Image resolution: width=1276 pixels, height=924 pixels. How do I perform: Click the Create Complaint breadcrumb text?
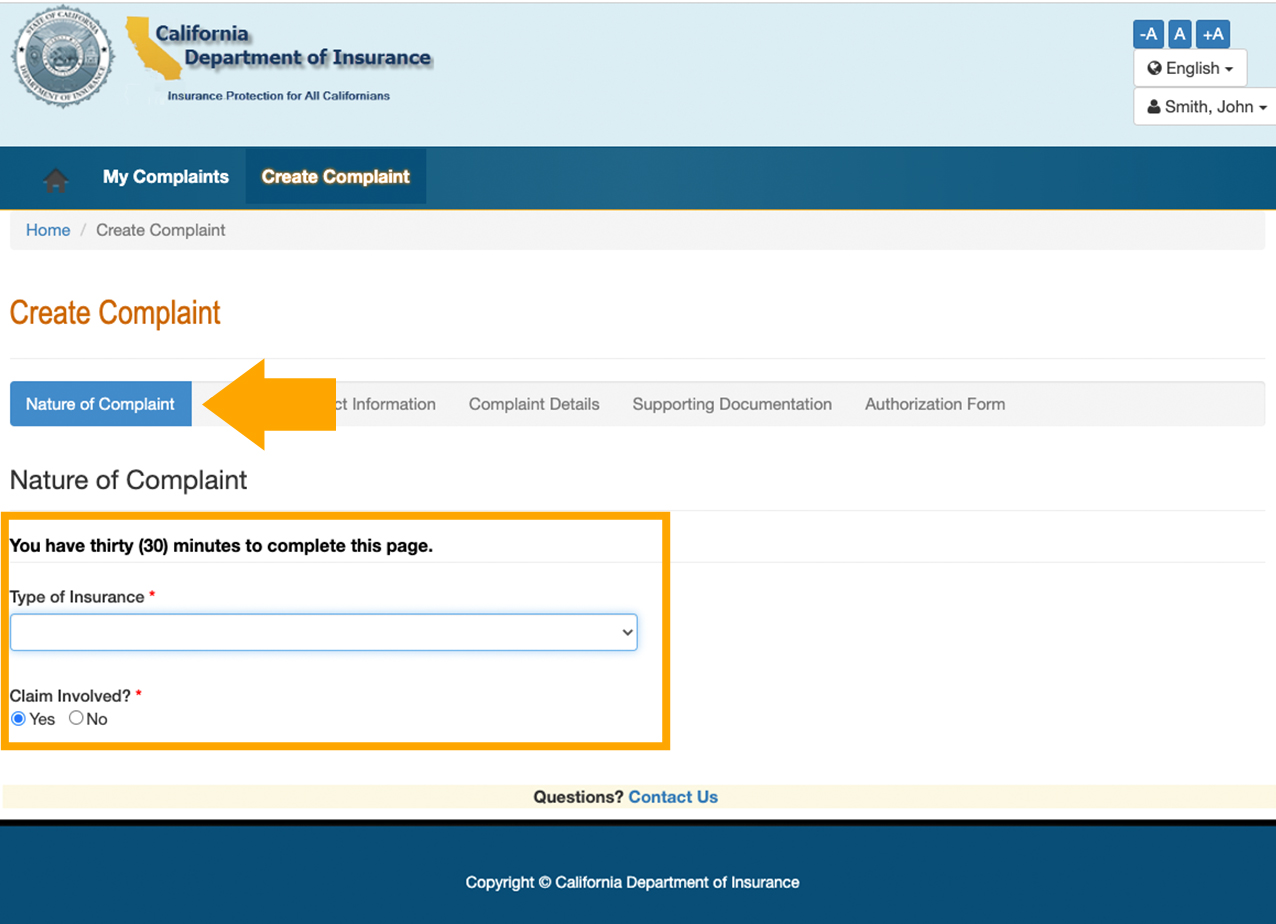click(x=161, y=230)
